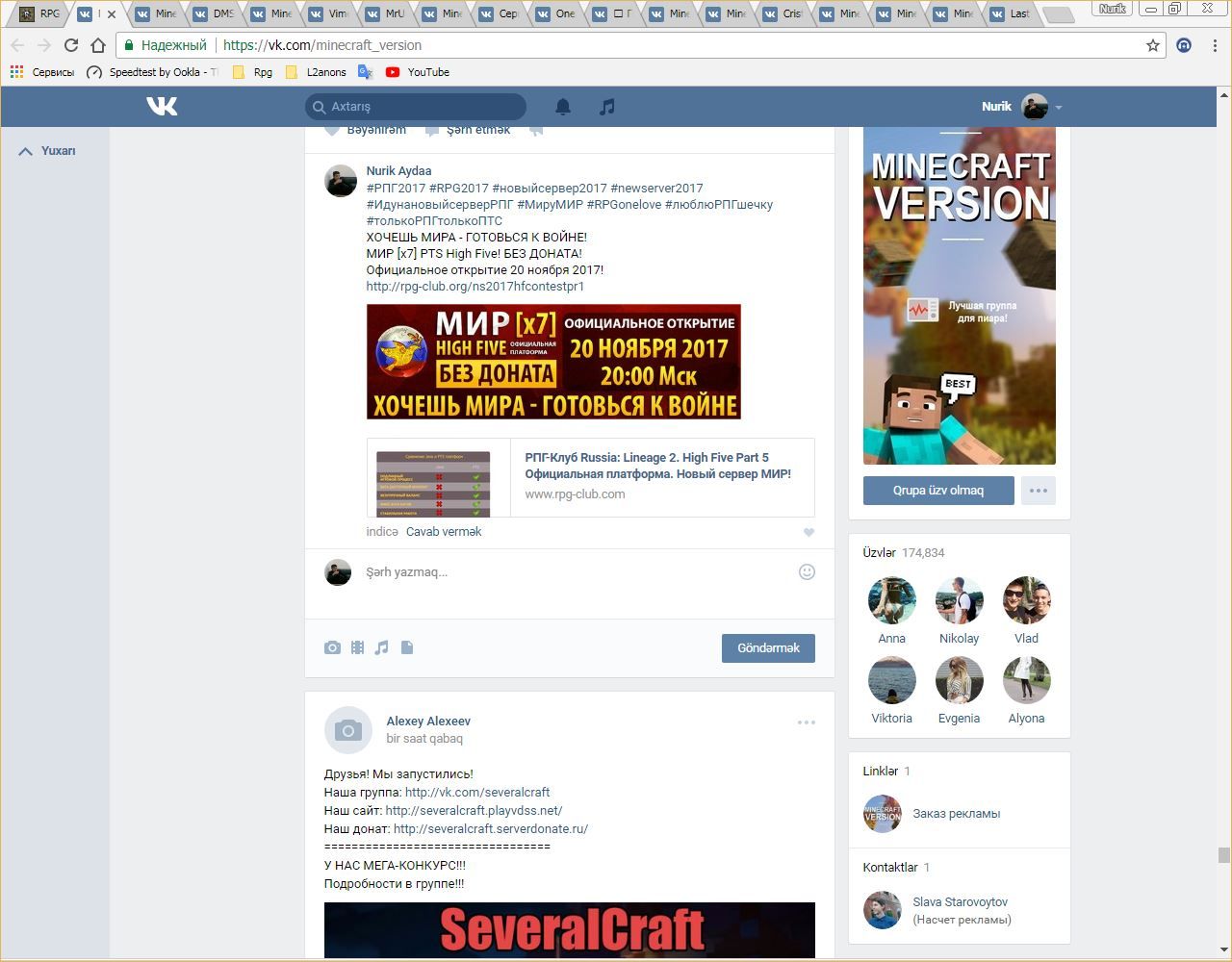1232x962 pixels.
Task: Open member Nikolay's profile photo
Action: click(960, 600)
